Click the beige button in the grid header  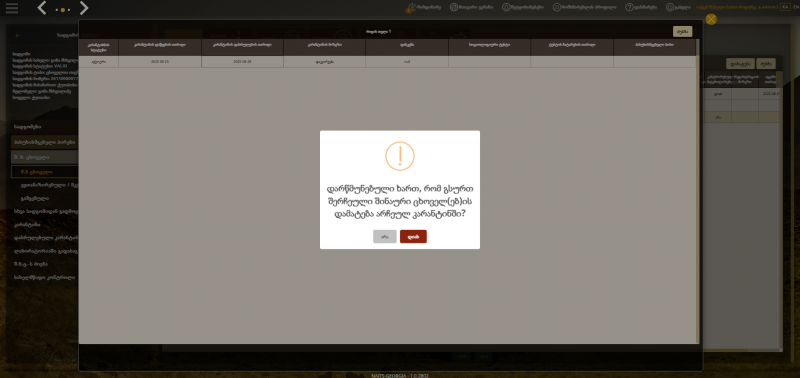click(x=682, y=31)
